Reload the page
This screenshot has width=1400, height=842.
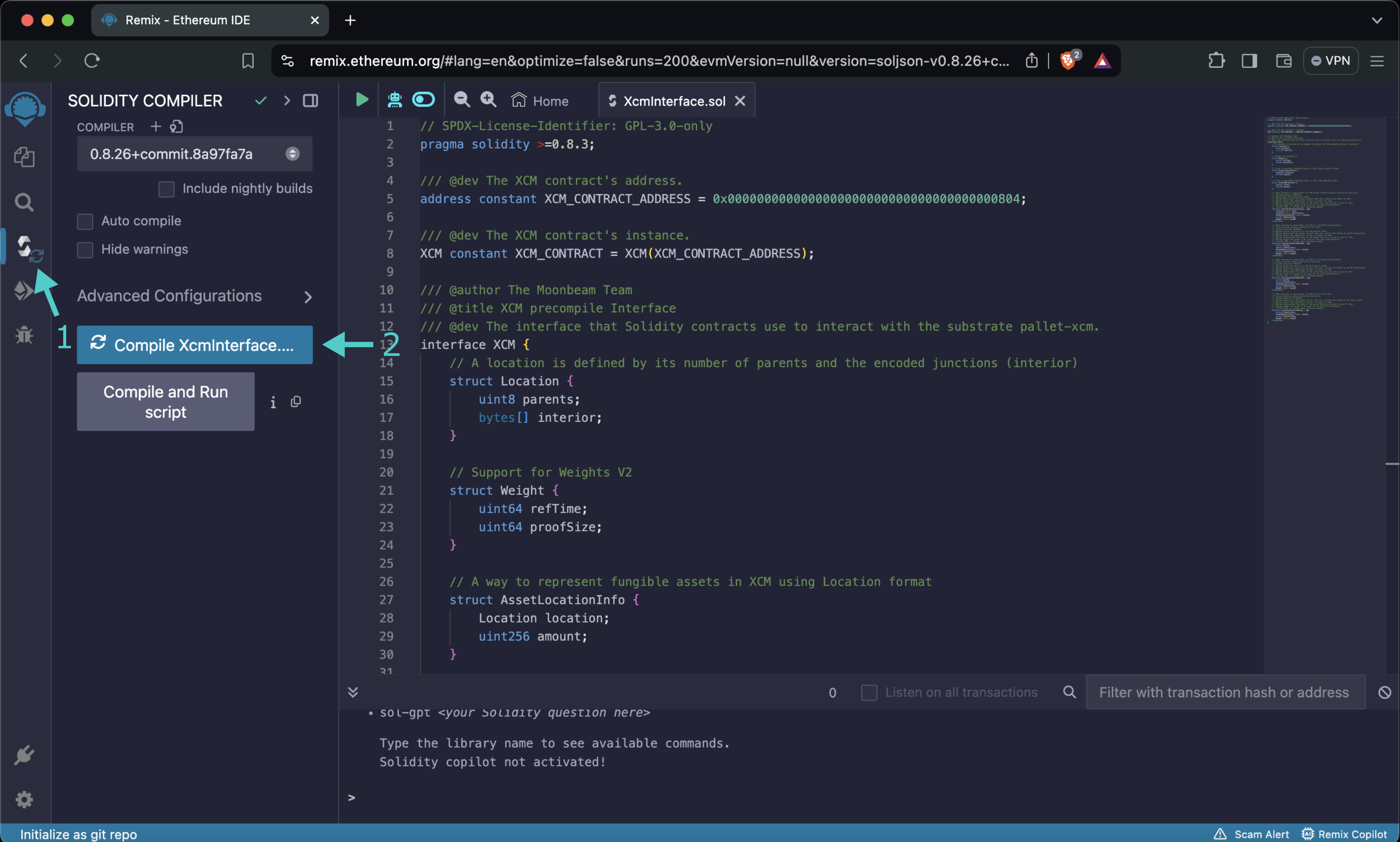coord(92,60)
